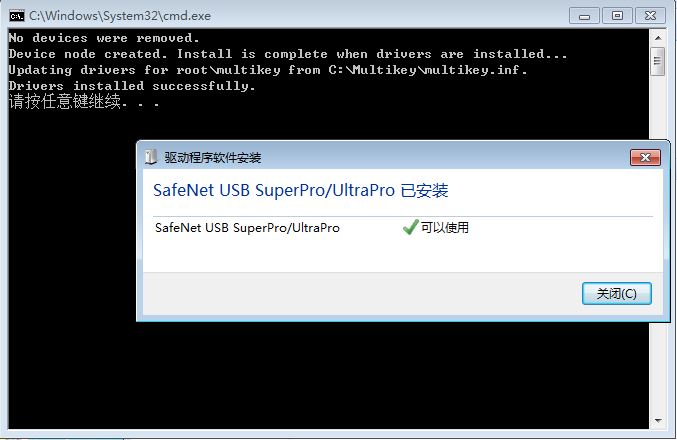This screenshot has height=440, width=677.
Task: Close the cmd.exe console window
Action: coord(650,16)
